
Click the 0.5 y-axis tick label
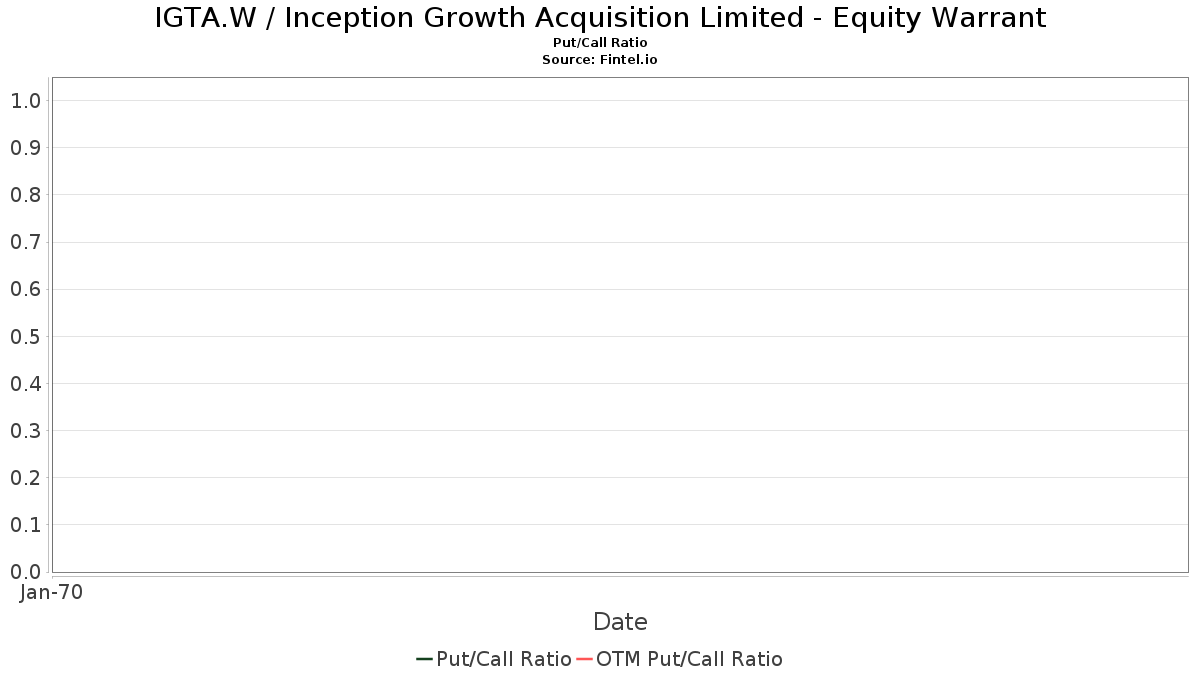click(x=25, y=337)
